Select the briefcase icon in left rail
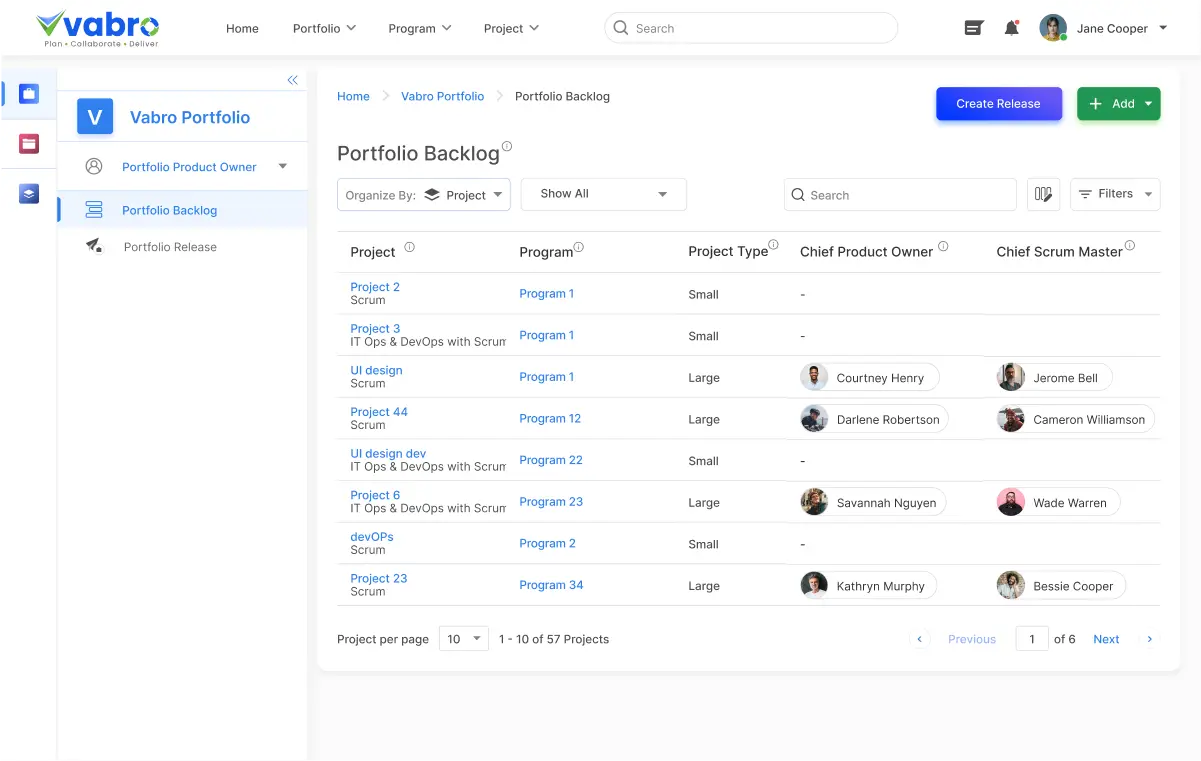The image size is (1201, 761). (x=29, y=94)
